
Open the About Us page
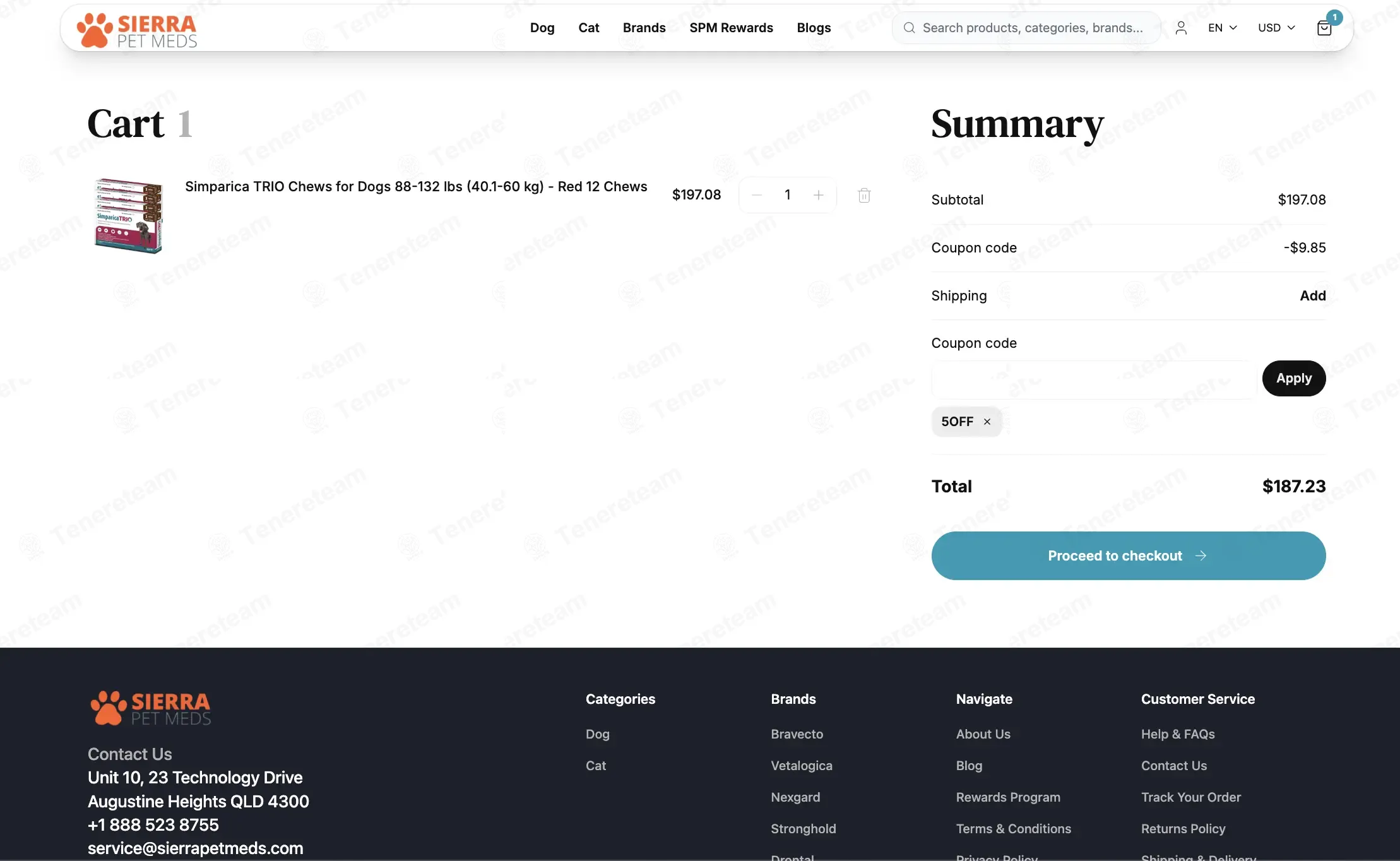[983, 734]
